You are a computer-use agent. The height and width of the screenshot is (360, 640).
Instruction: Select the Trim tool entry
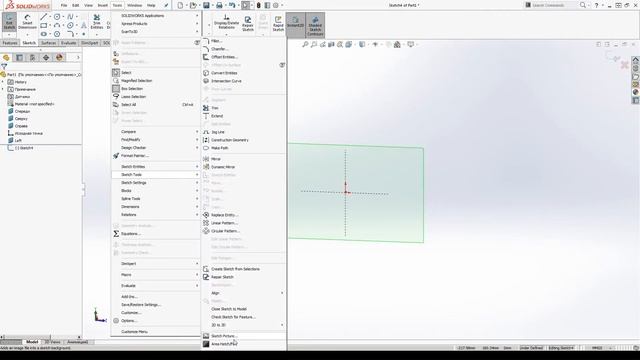pyautogui.click(x=244, y=108)
